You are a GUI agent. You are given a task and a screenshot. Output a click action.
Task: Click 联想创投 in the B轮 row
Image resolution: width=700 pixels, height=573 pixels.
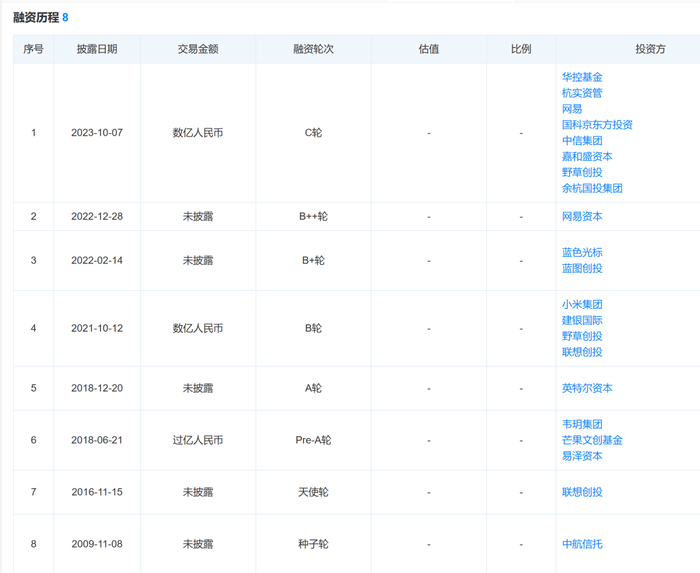582,352
